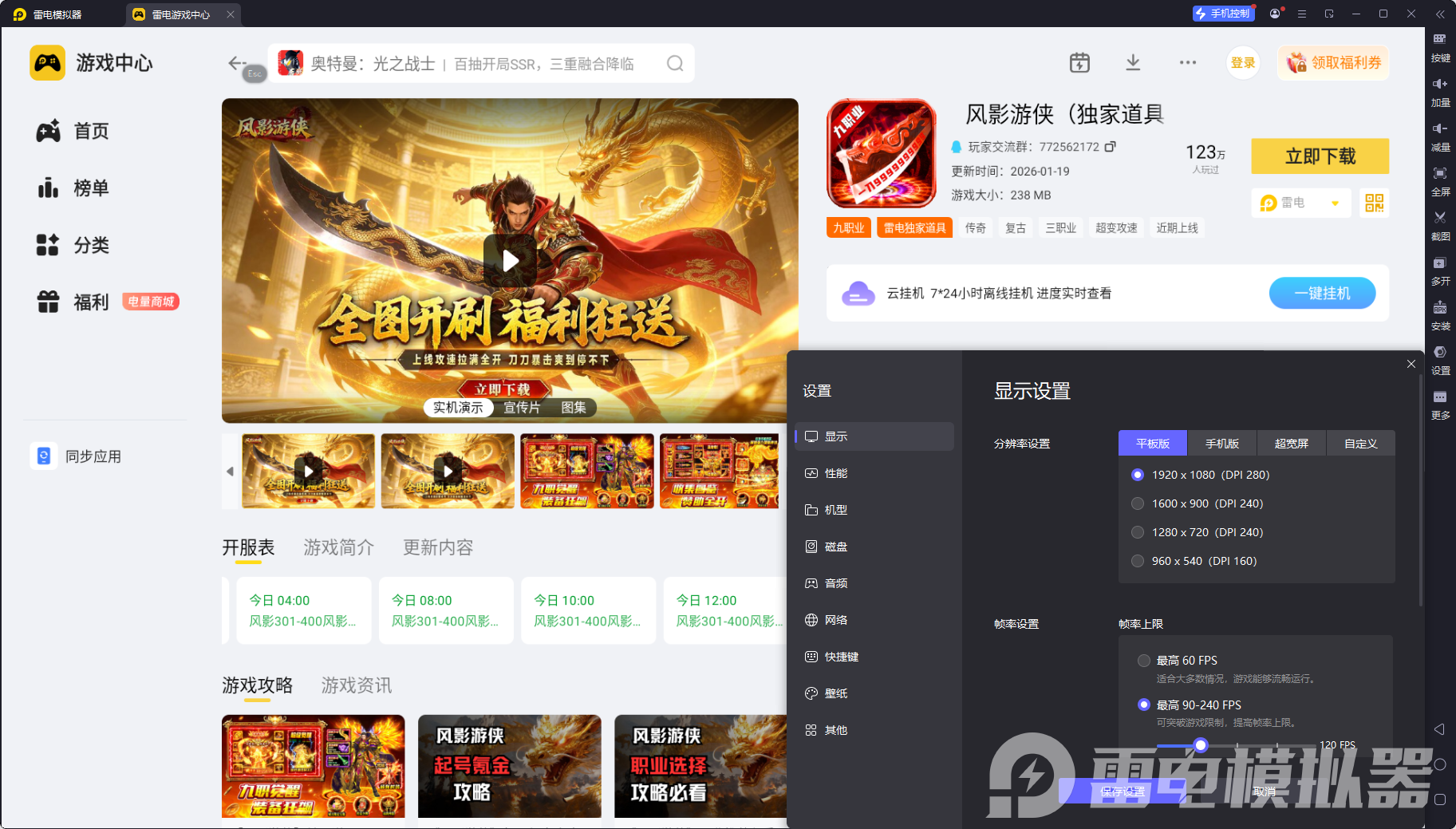This screenshot has height=829, width=1456.
Task: Increase volume with the 加量 icon
Action: click(1440, 92)
